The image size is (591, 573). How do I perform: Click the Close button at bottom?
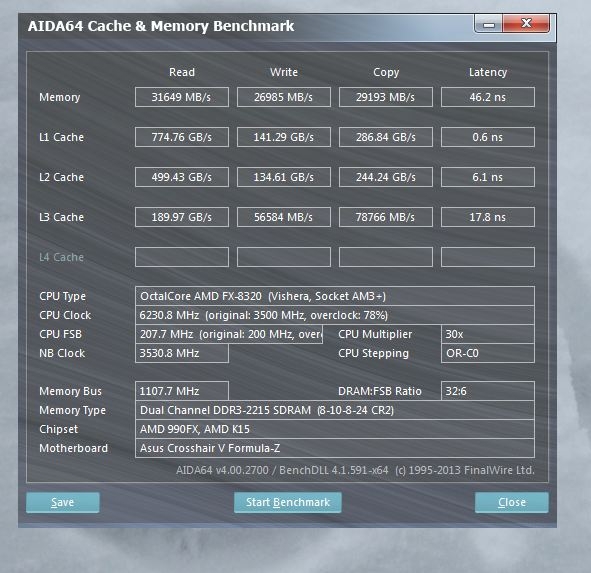[x=511, y=502]
